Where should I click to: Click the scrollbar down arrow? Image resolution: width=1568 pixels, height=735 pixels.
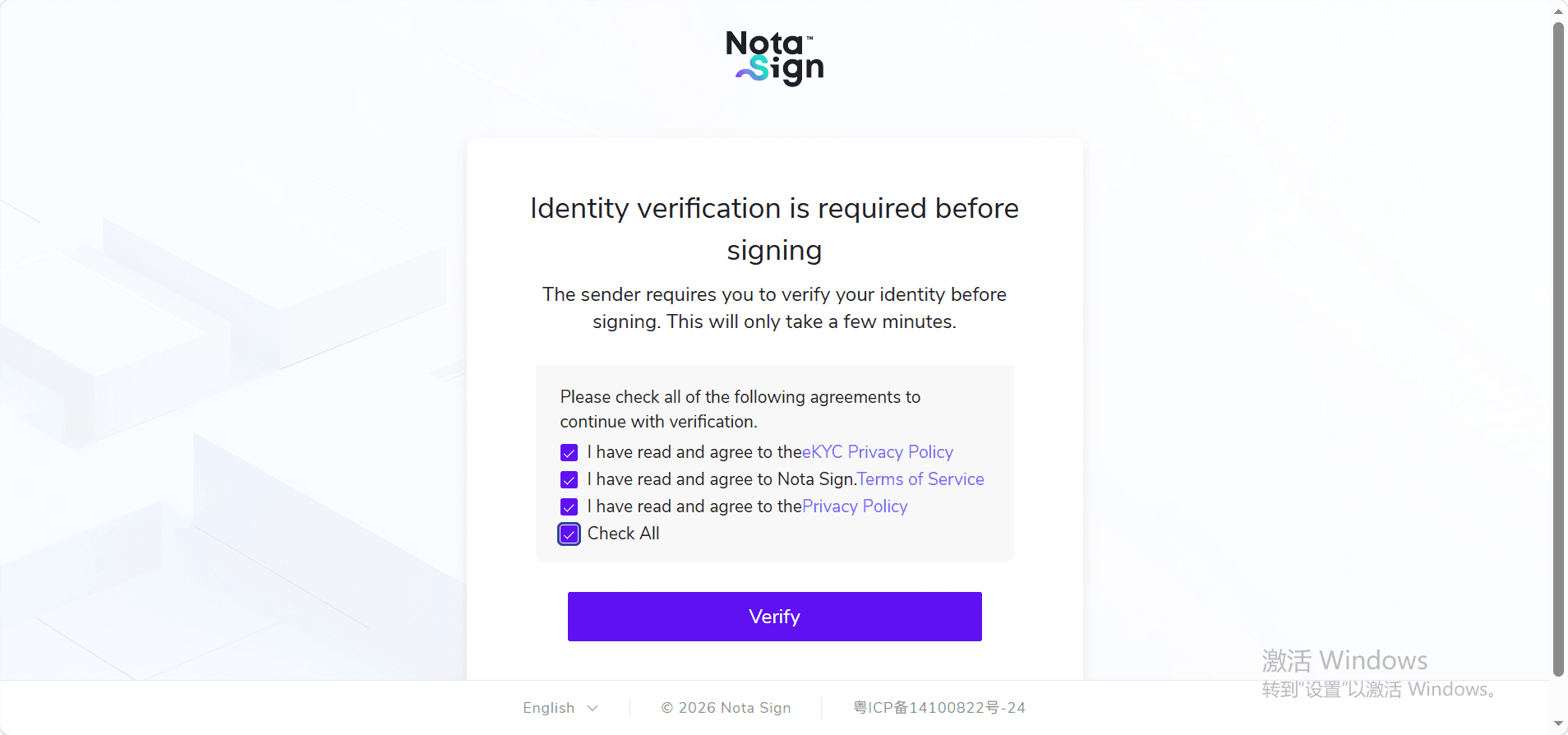1558,724
